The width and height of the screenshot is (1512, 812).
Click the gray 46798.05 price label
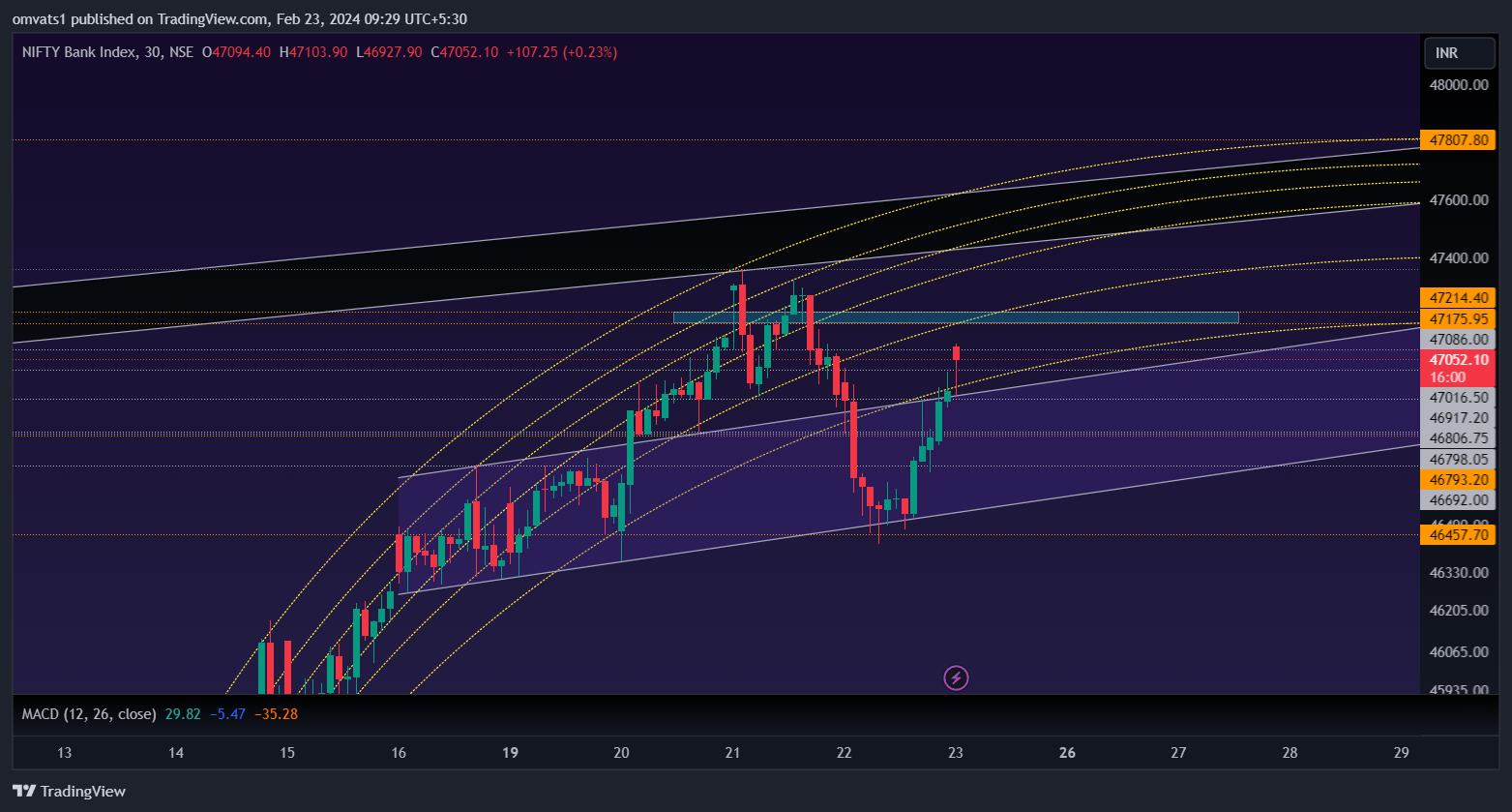(1458, 459)
